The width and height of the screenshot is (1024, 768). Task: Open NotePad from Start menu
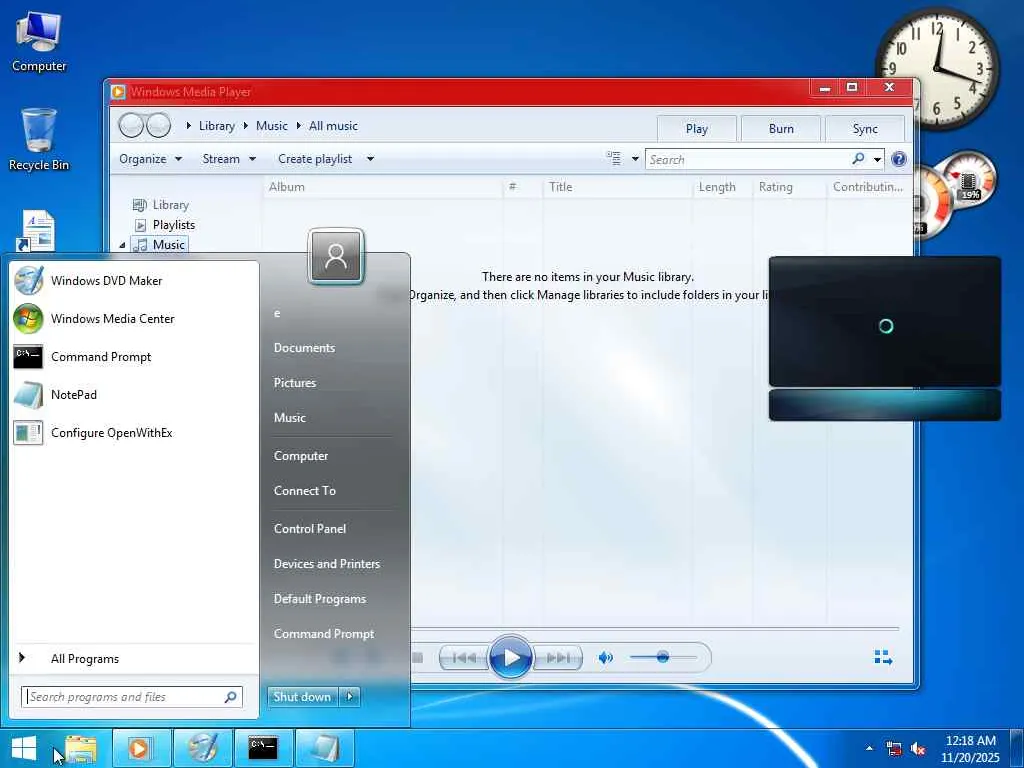134,394
